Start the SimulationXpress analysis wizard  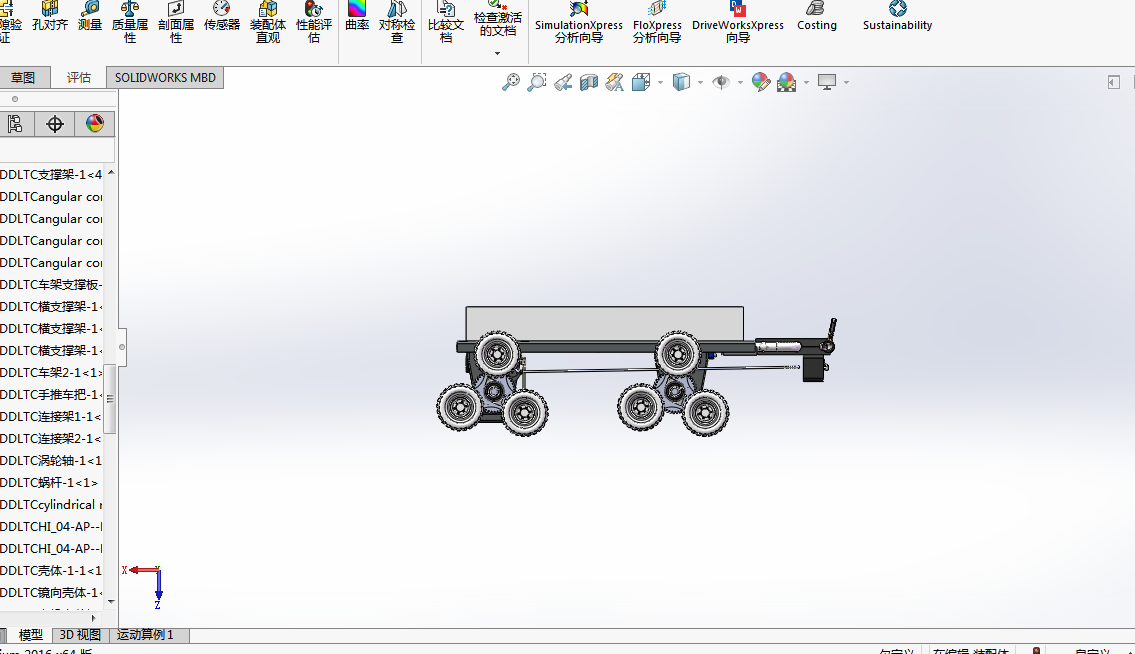coord(578,22)
